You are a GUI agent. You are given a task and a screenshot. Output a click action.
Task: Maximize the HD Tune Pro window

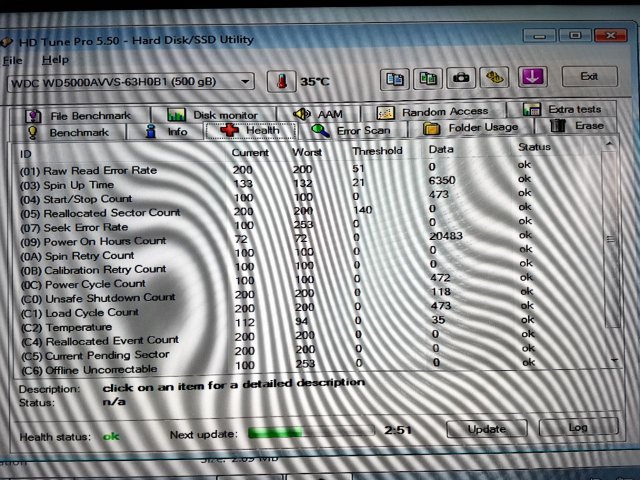[x=575, y=36]
